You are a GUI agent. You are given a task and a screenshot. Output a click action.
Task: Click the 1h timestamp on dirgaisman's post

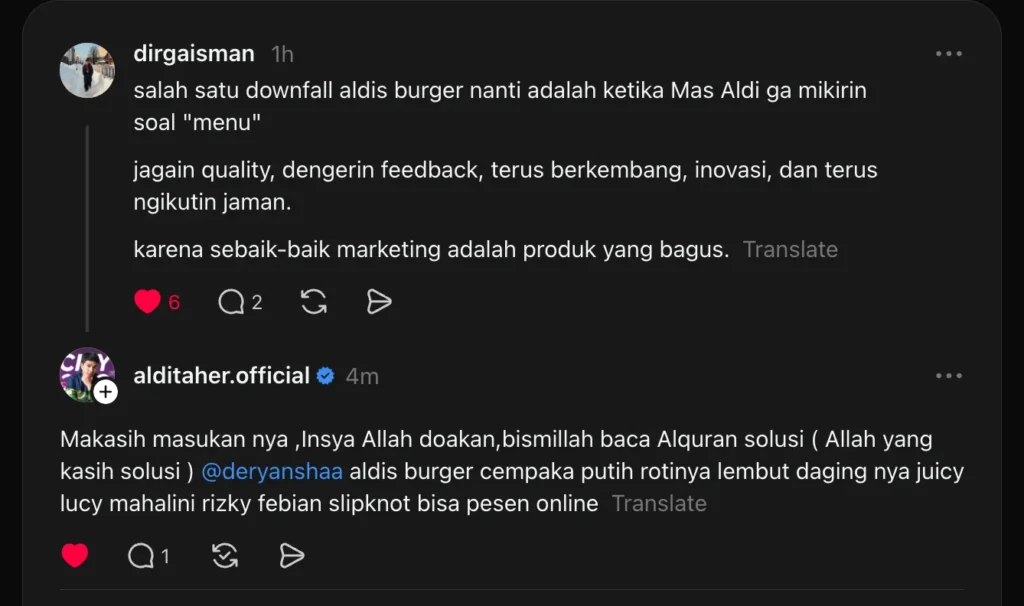click(282, 54)
